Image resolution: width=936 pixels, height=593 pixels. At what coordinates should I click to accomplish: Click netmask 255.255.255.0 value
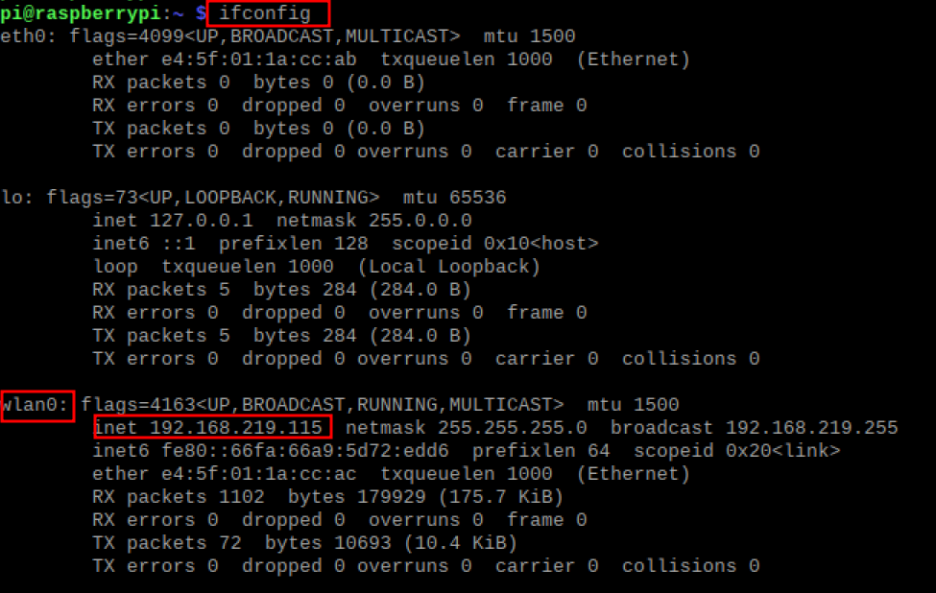tap(512, 428)
